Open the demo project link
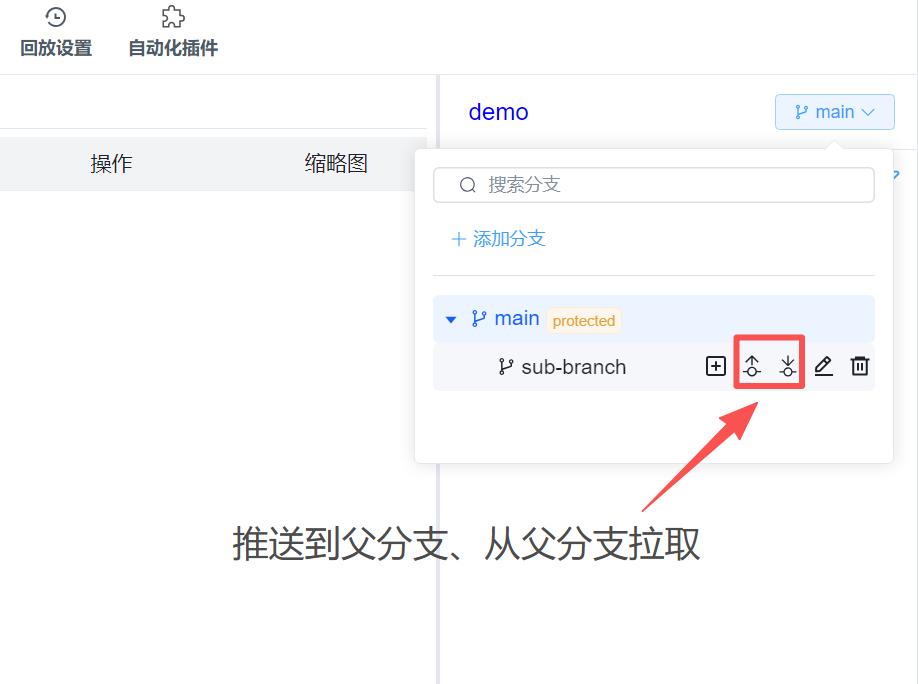Viewport: 918px width, 684px height. pos(498,112)
